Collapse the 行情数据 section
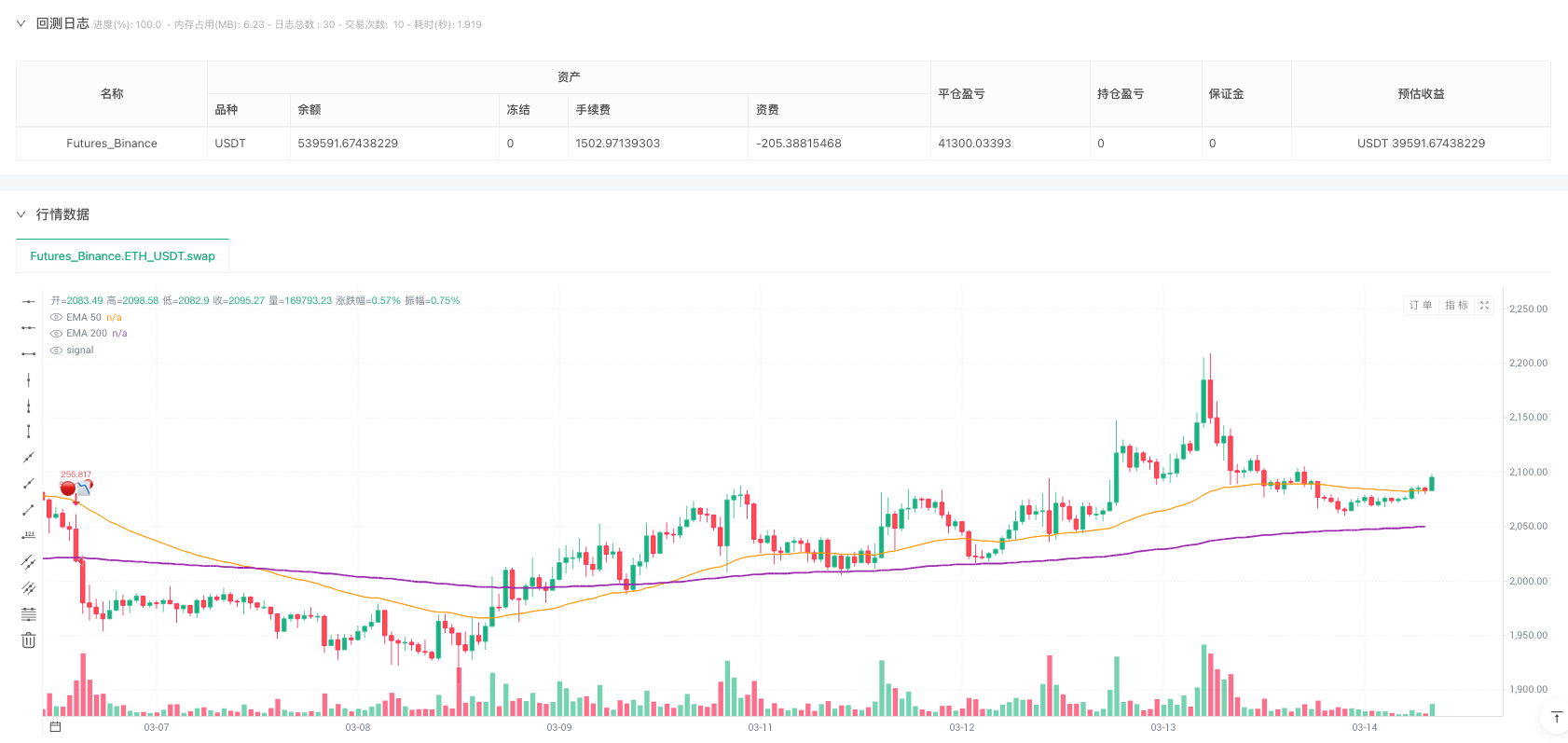The image size is (1568, 743). point(21,214)
